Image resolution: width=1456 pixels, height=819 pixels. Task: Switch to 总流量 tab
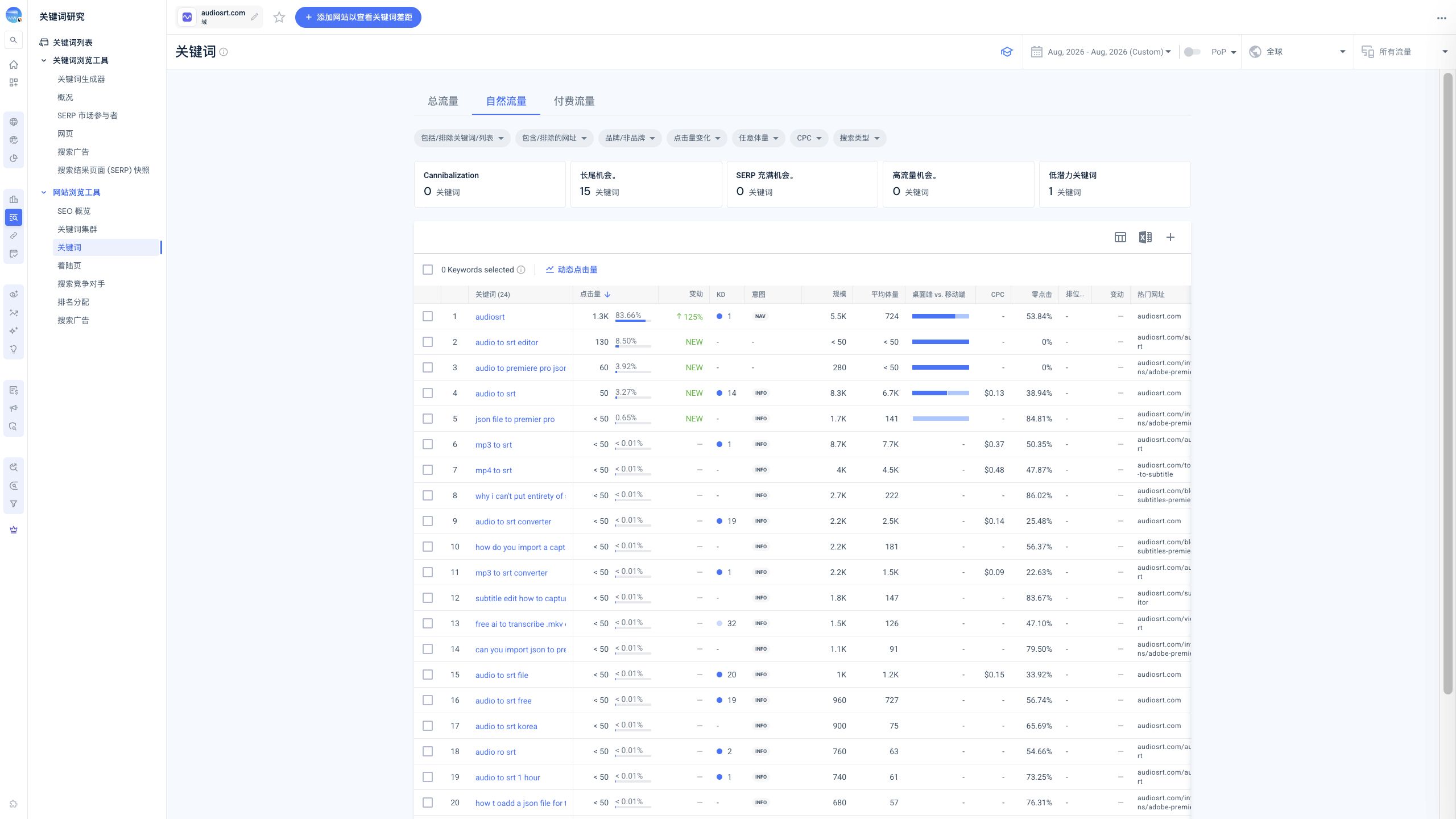(443, 101)
